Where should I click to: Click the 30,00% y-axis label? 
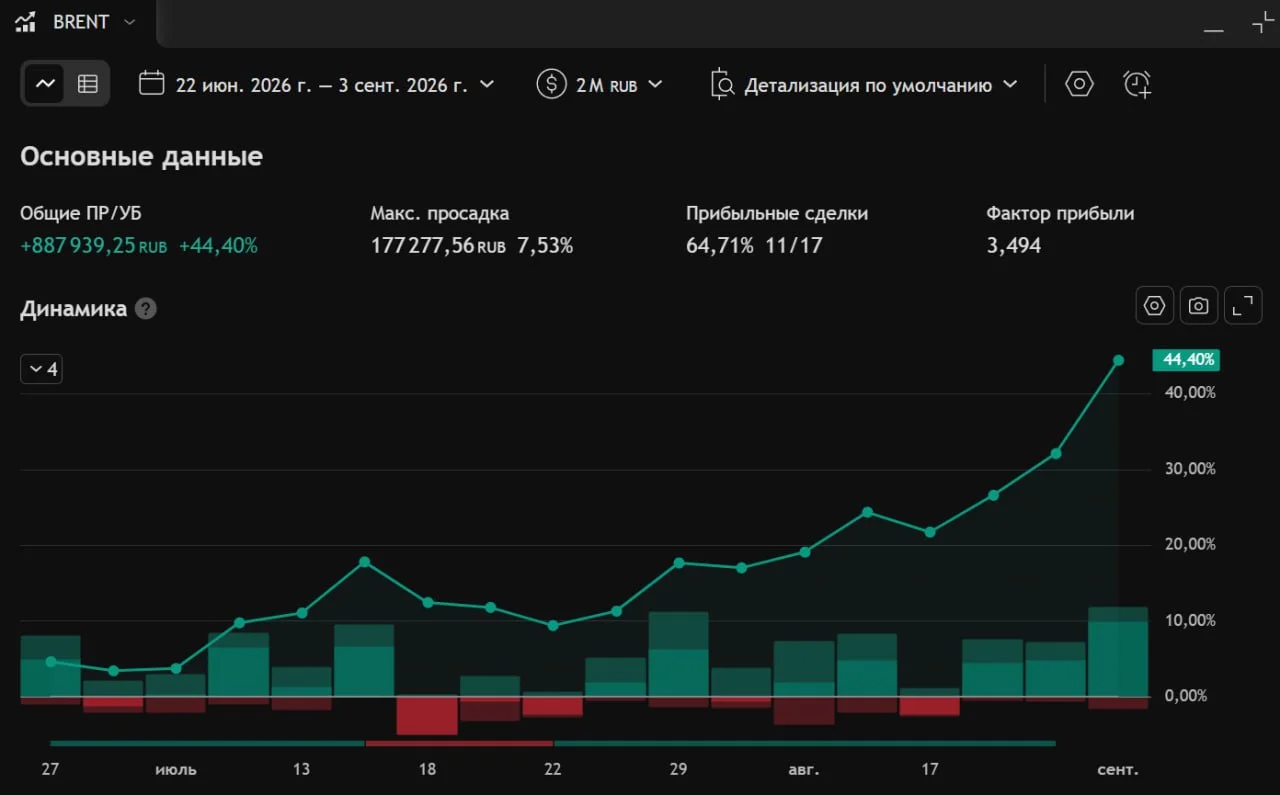[1190, 469]
